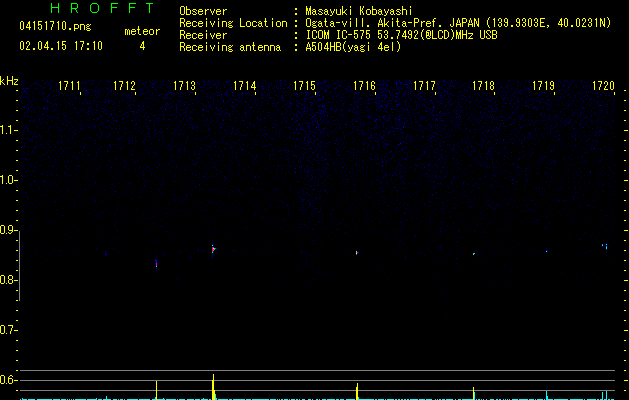Image resolution: width=629 pixels, height=400 pixels.
Task: Click the bright meteor echo between 1713 and 1714
Action: click(x=213, y=250)
